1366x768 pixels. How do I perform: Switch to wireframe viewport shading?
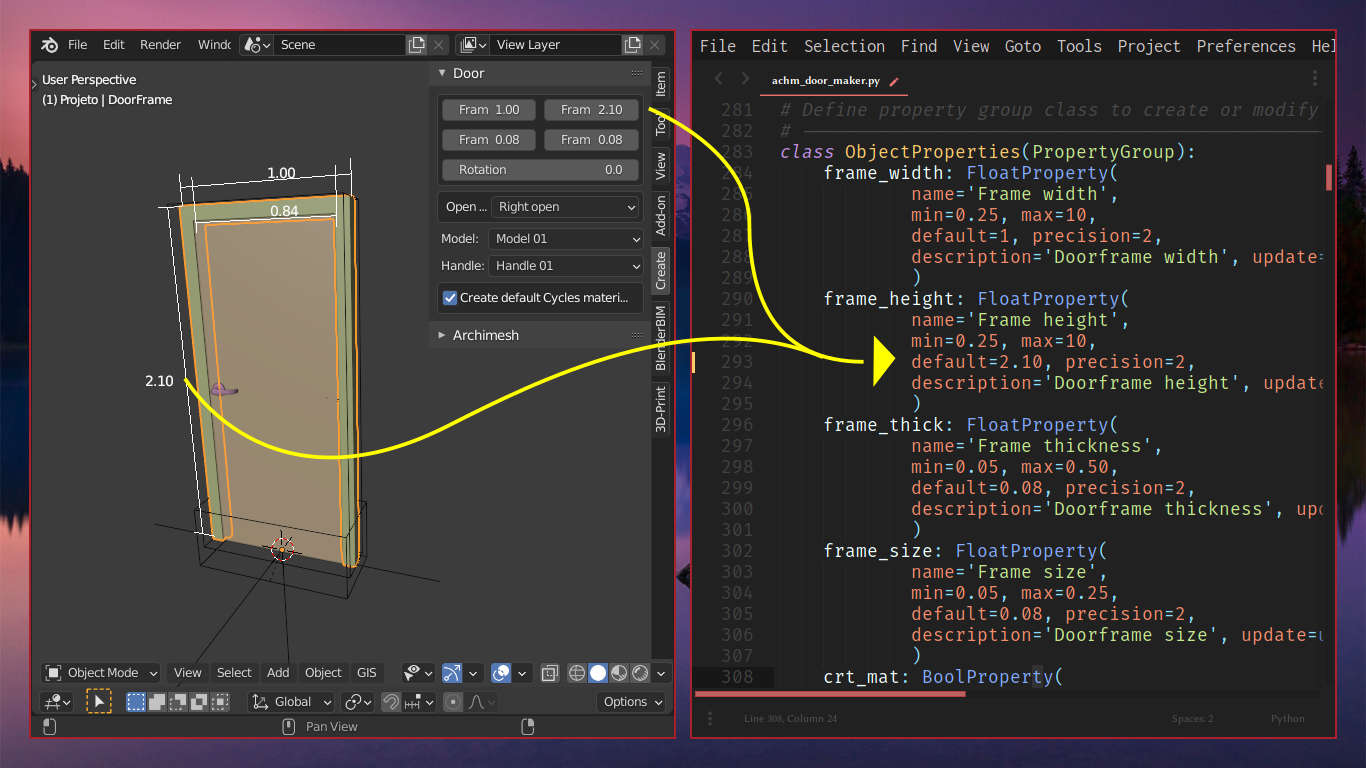pyautogui.click(x=577, y=673)
